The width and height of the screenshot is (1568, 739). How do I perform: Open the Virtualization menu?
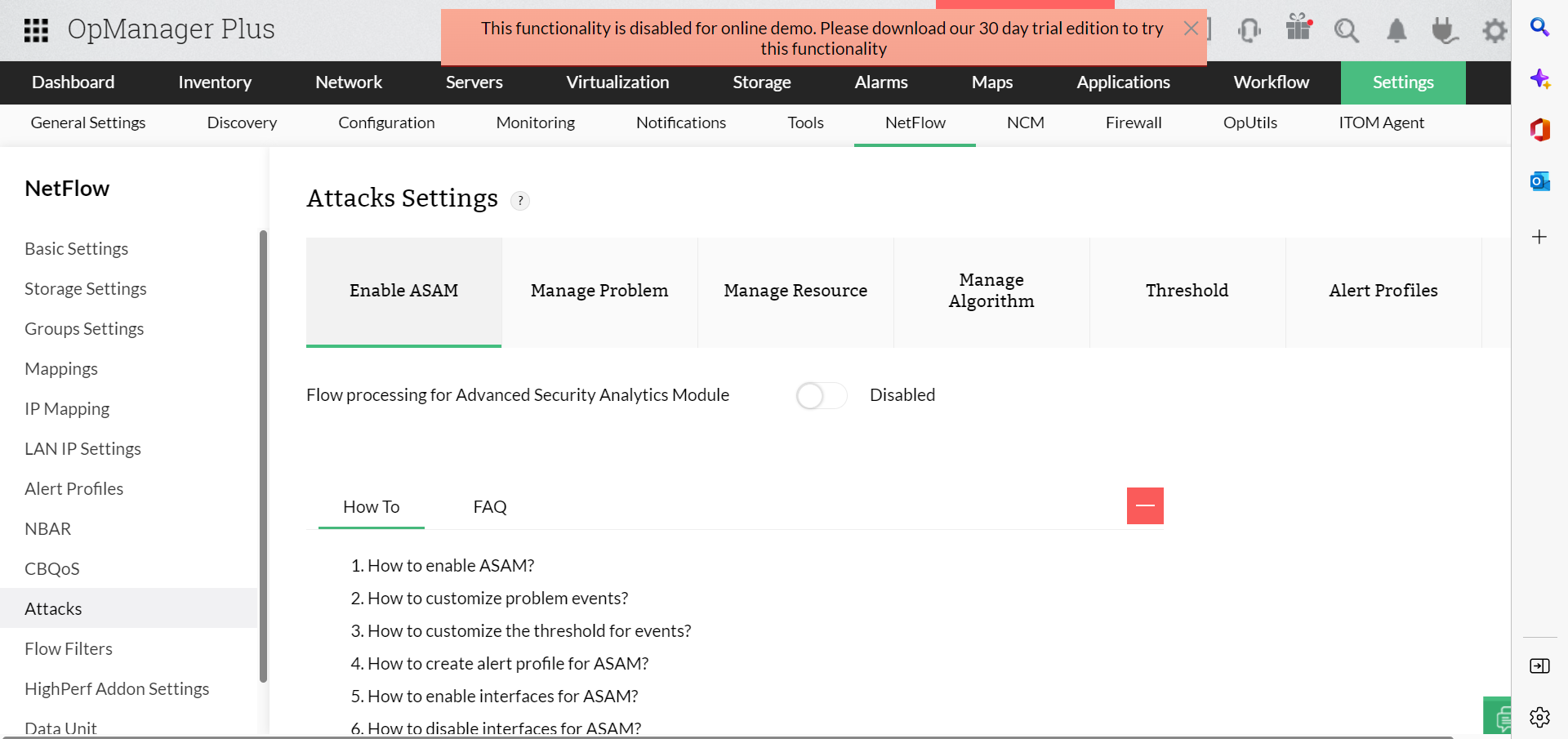point(617,82)
